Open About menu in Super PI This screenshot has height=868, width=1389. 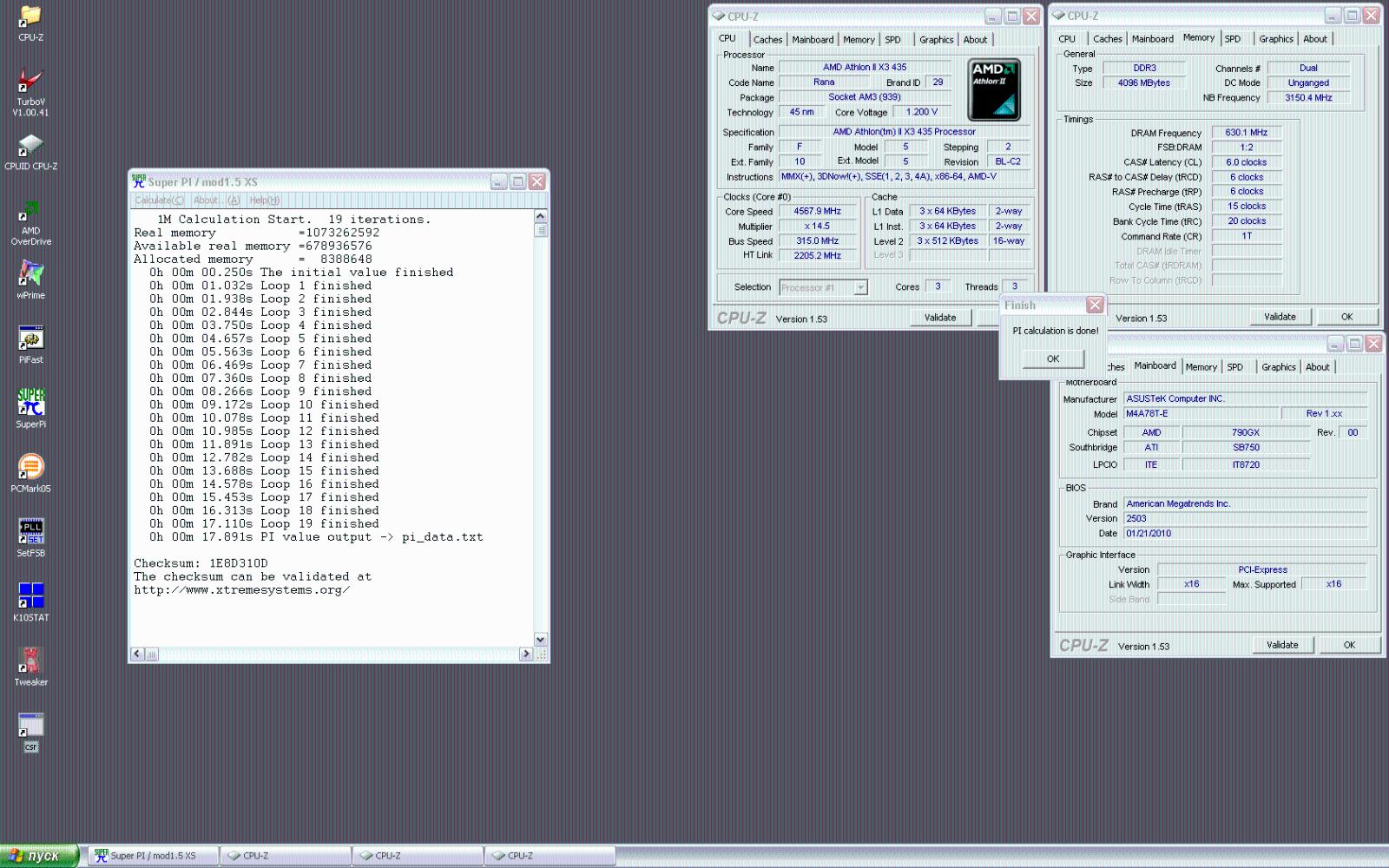click(216, 201)
